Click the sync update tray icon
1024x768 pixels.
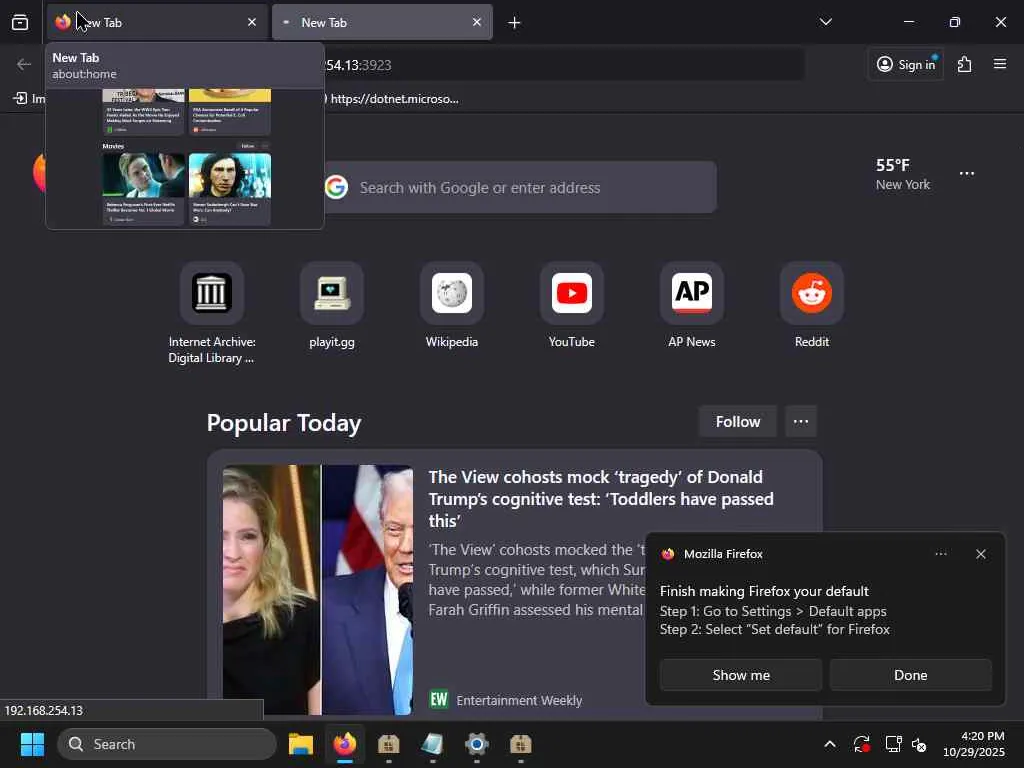861,744
